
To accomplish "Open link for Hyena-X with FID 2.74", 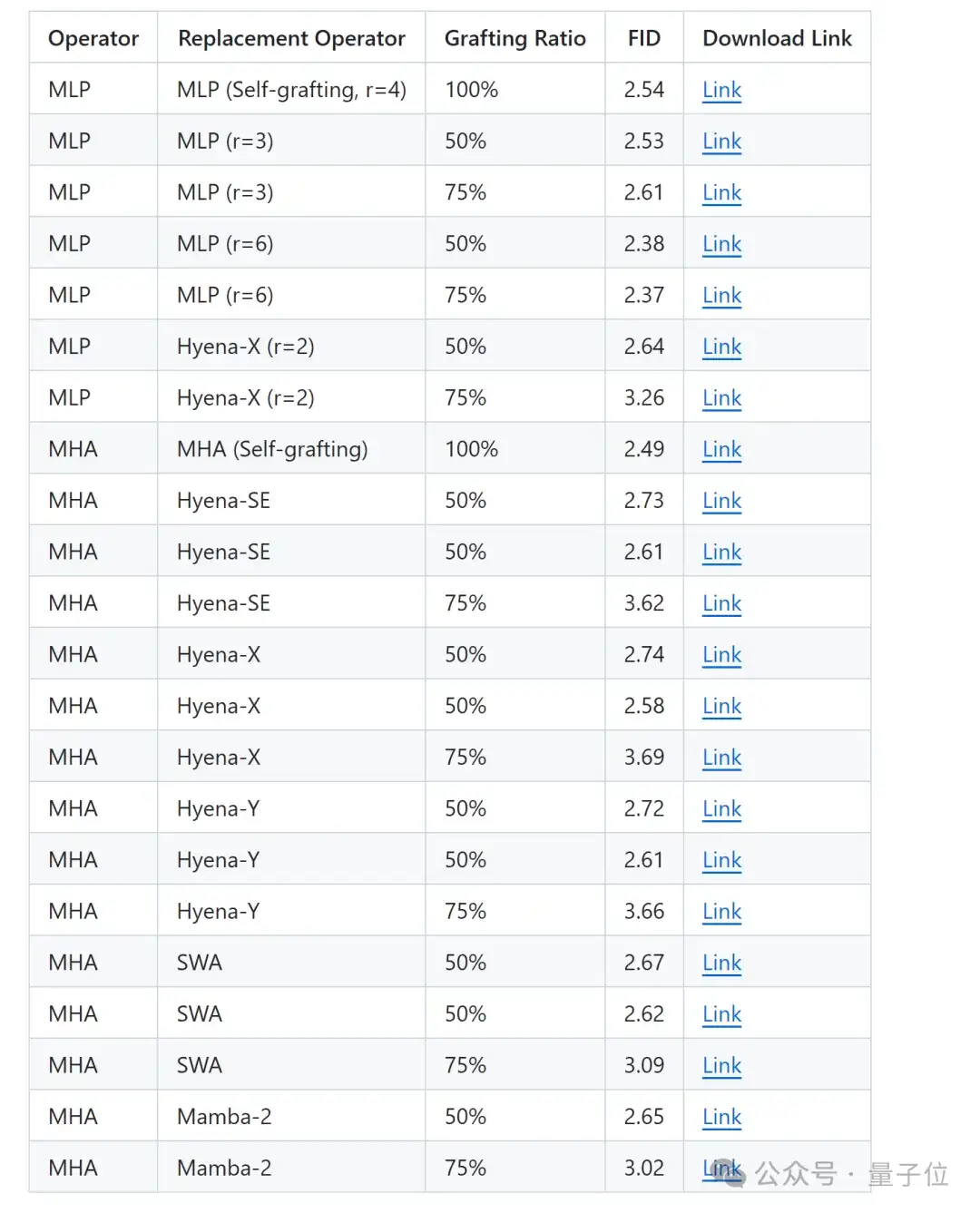I will [721, 654].
